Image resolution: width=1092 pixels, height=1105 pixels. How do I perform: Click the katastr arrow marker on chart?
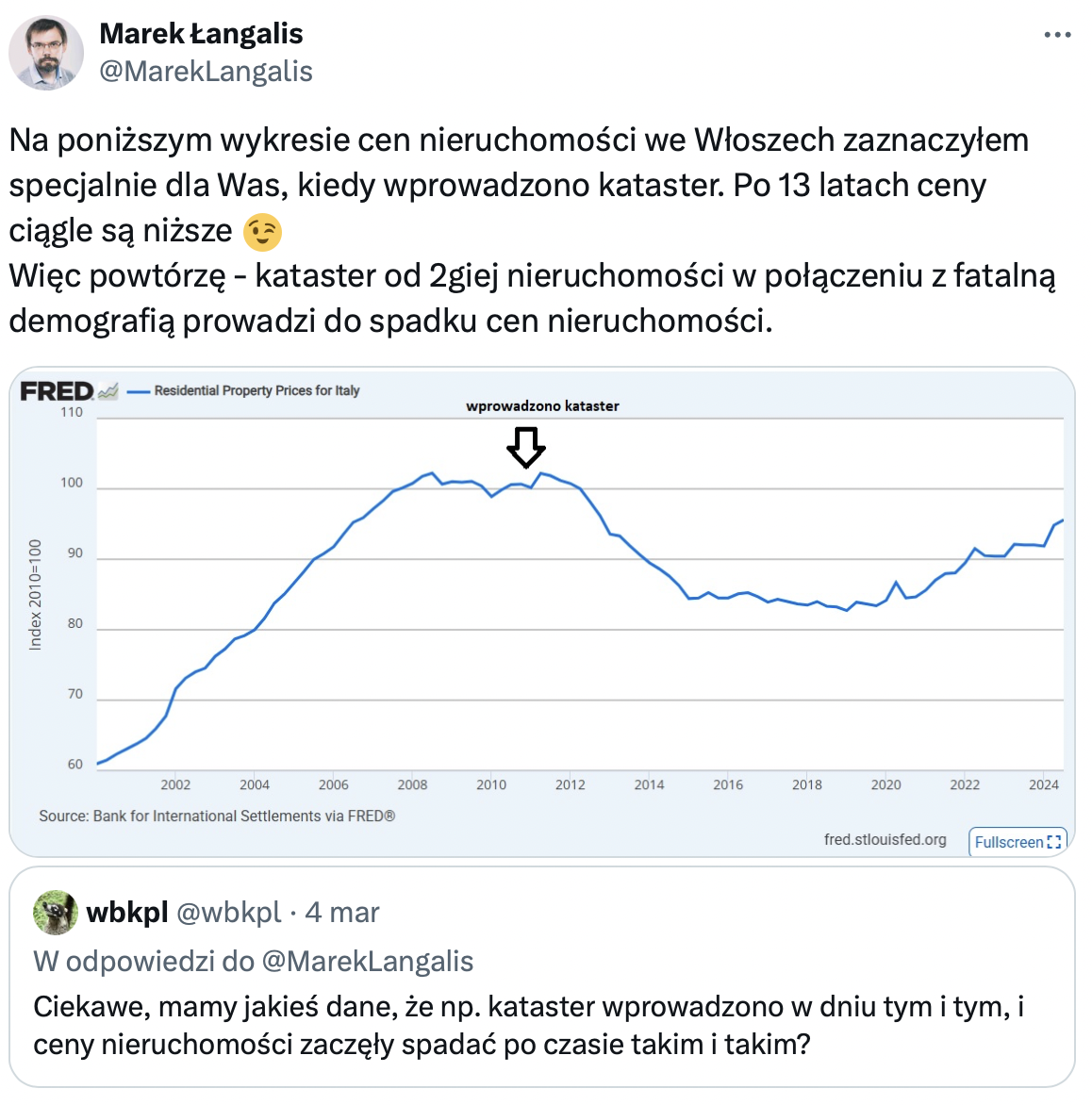[x=526, y=447]
